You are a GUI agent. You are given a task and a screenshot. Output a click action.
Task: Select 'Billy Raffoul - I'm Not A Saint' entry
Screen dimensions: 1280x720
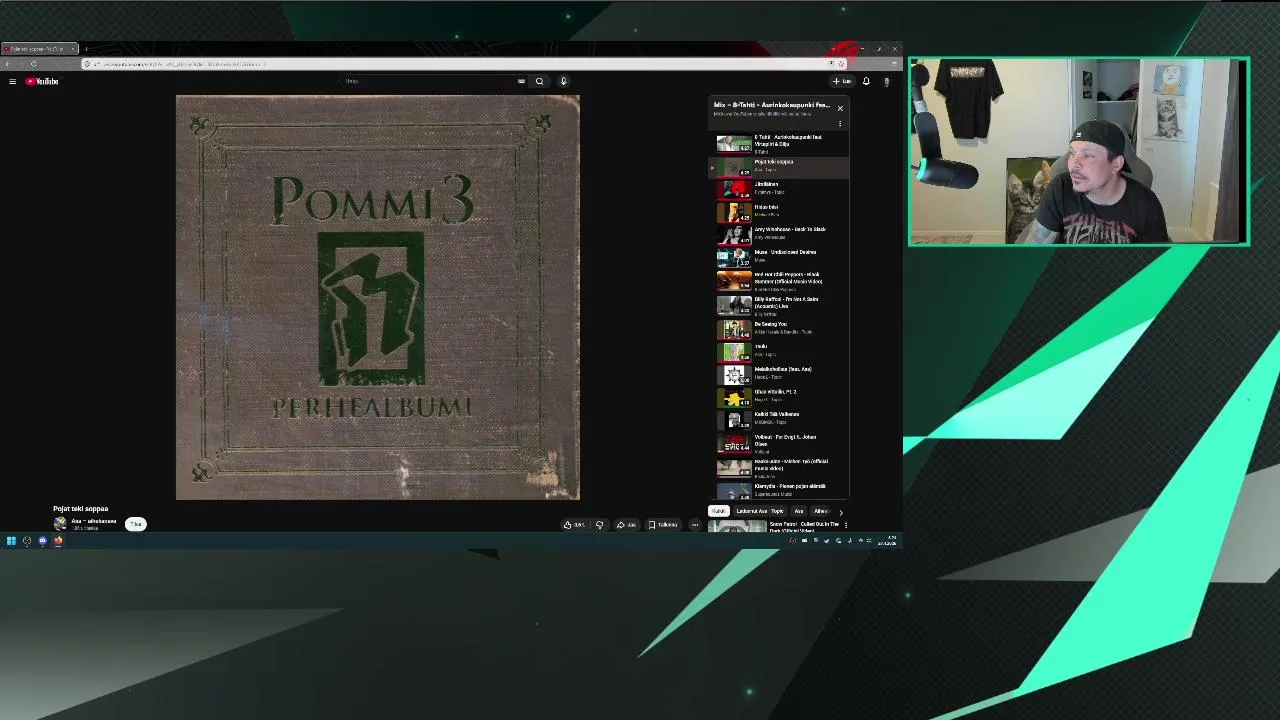[x=780, y=305]
